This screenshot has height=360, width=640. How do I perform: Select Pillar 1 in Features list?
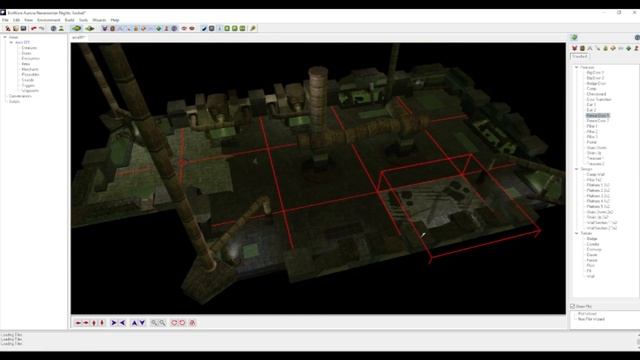coord(592,127)
